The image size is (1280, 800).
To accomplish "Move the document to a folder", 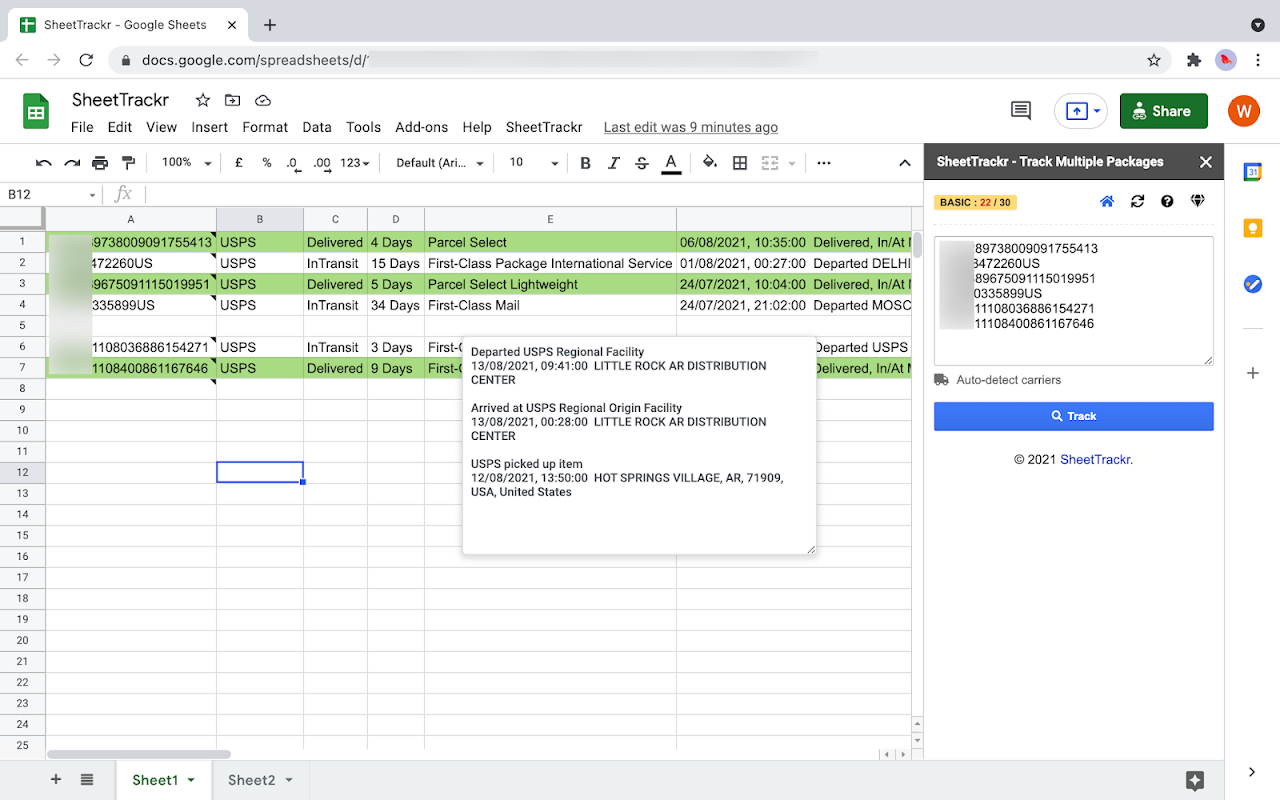I will click(x=232, y=100).
